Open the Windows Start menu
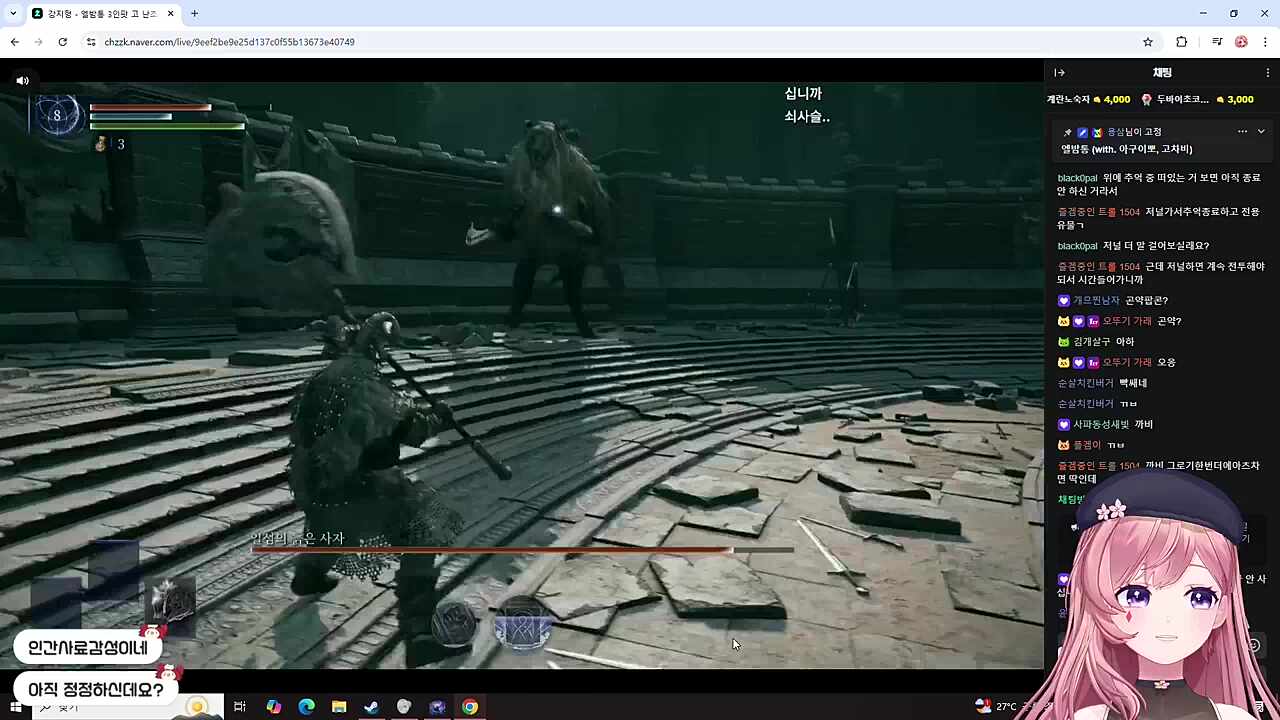The width and height of the screenshot is (1280, 720). 16,707
